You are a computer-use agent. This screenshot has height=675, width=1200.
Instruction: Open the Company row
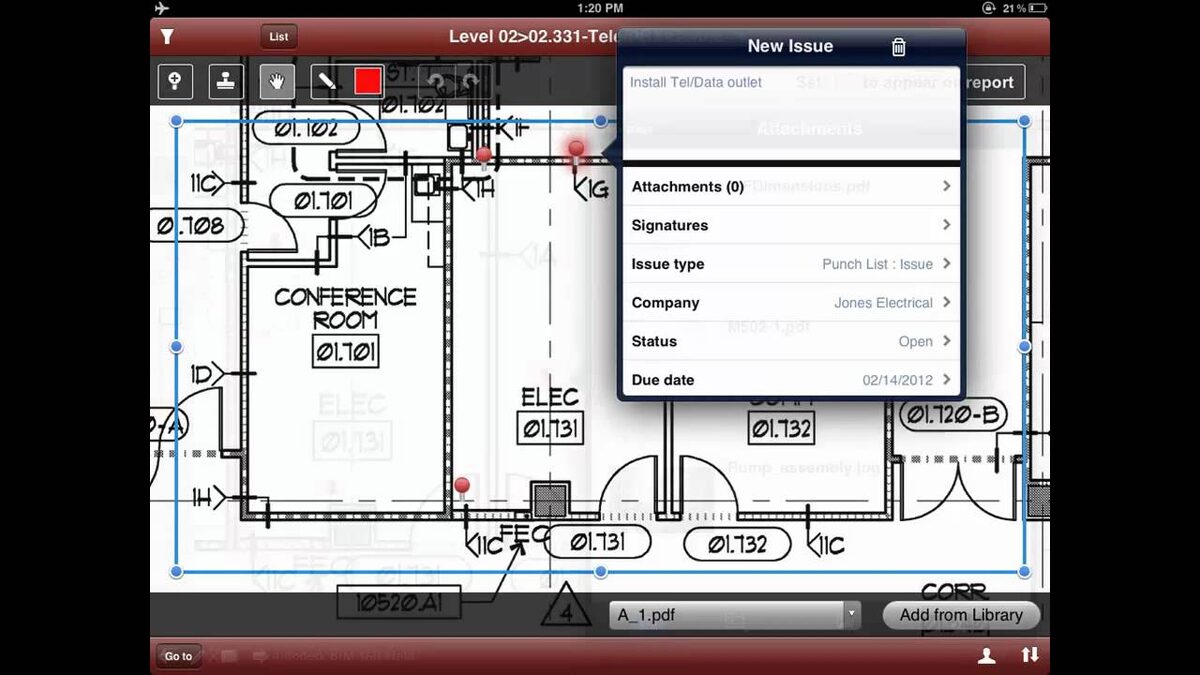click(791, 302)
